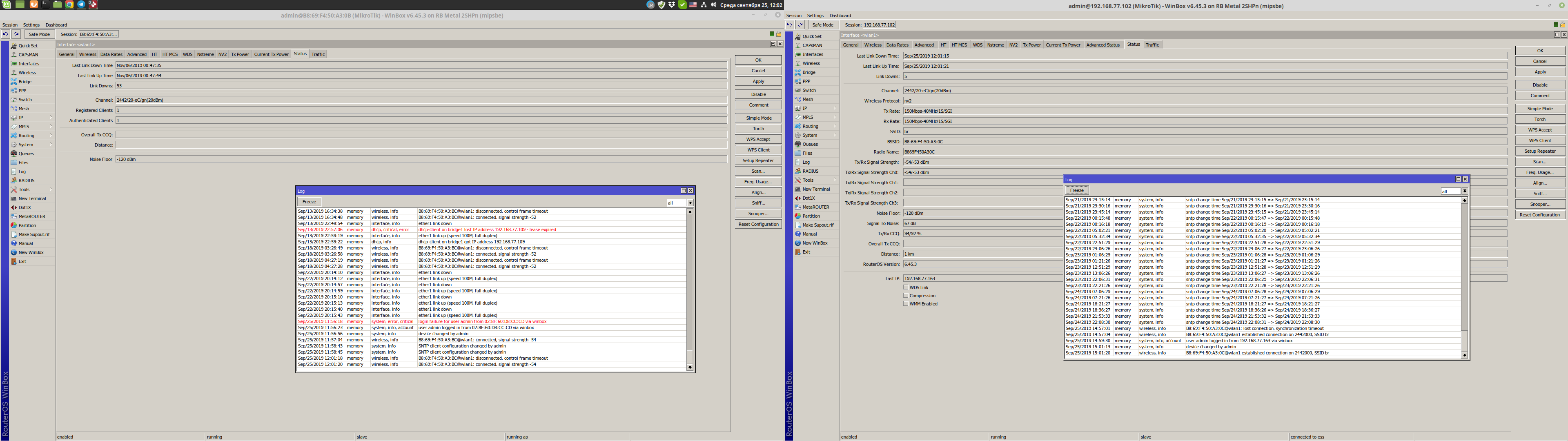Viewport: 1568px width, 441px height.
Task: Click New WinBox in right WinBox sidebar
Action: 815,243
